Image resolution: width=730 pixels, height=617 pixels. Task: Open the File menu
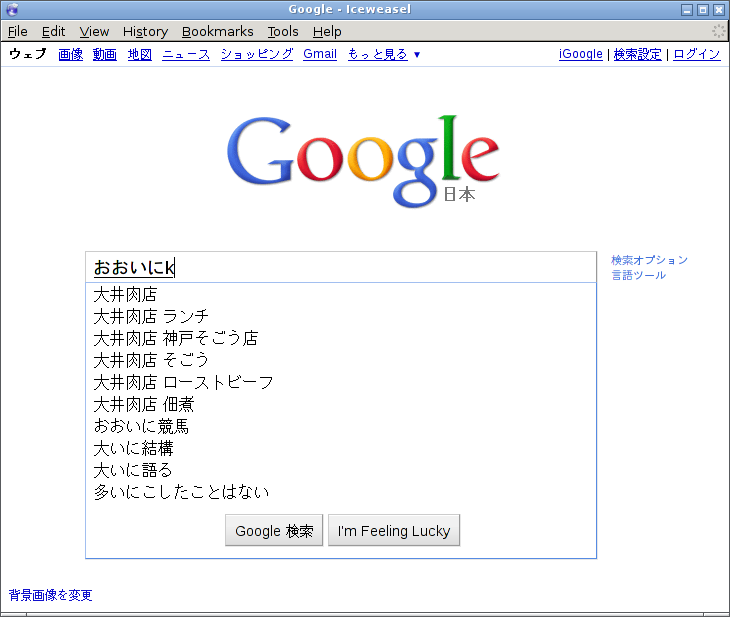point(18,31)
